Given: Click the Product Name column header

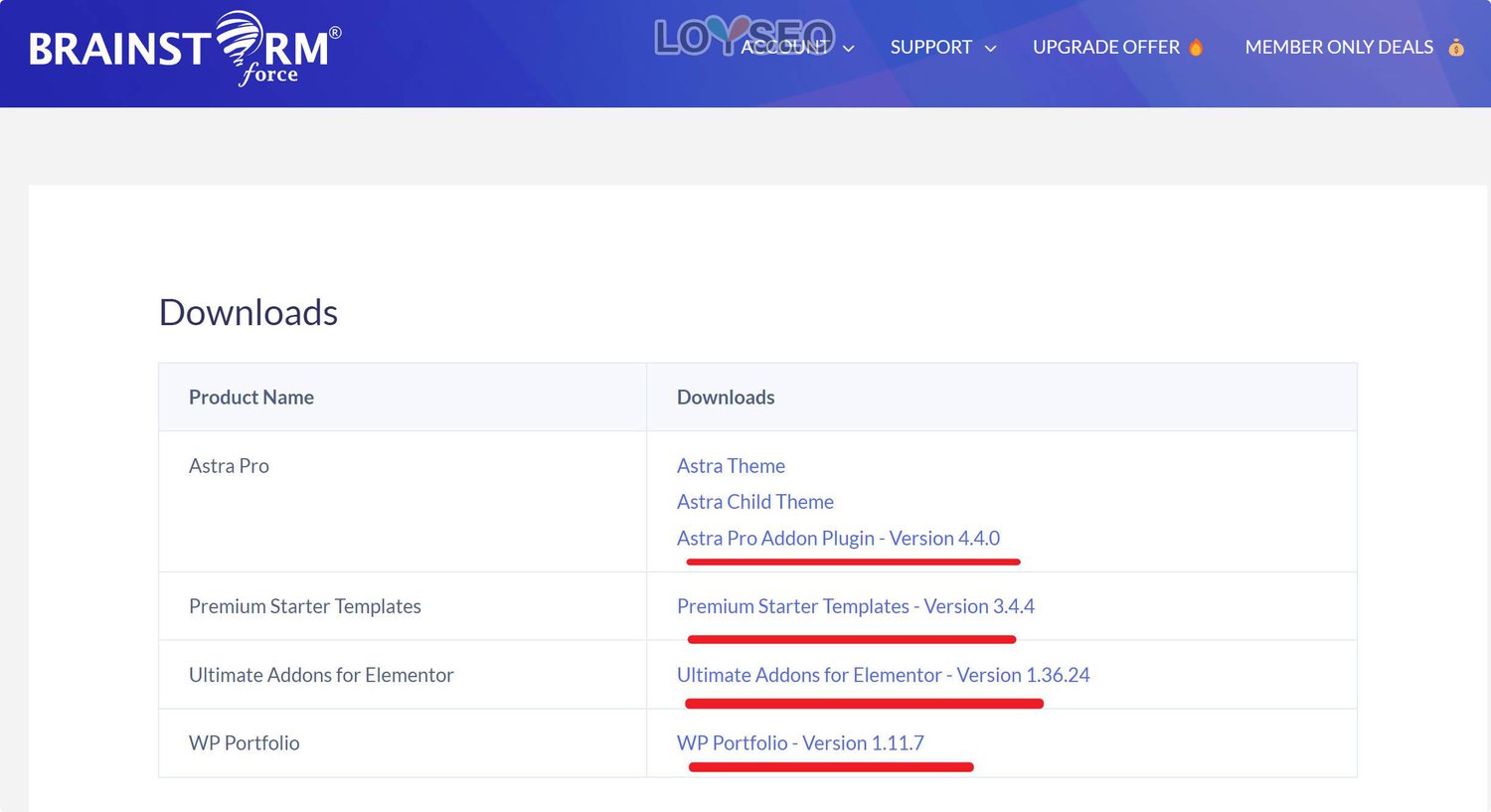Looking at the screenshot, I should point(403,398).
